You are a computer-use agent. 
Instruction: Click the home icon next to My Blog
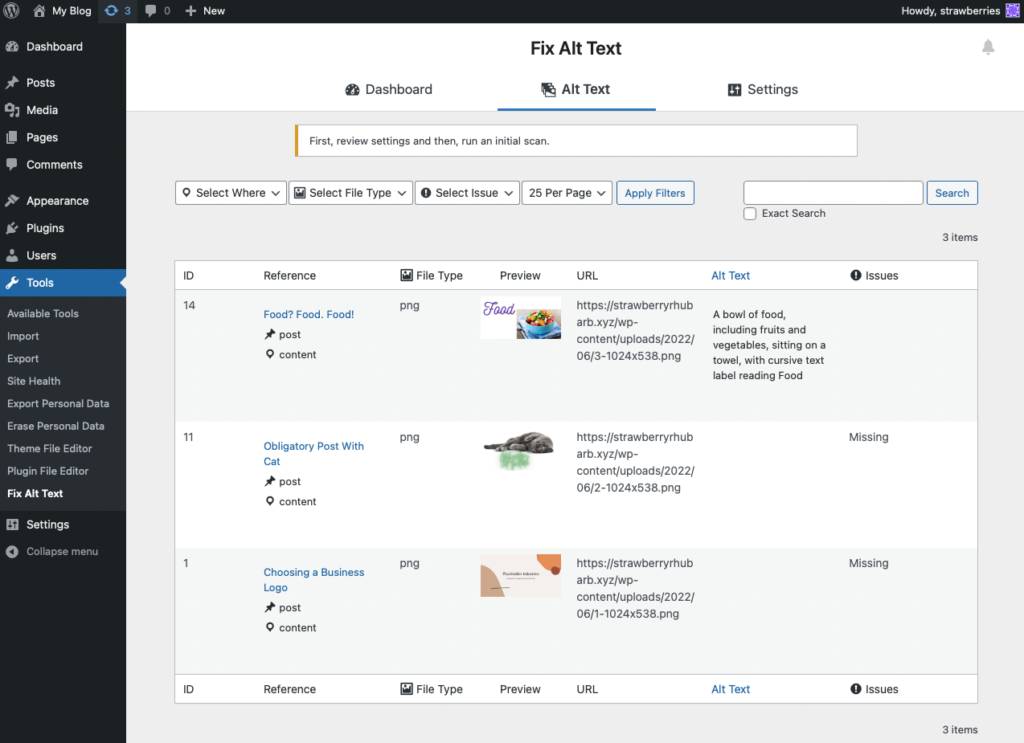(39, 11)
